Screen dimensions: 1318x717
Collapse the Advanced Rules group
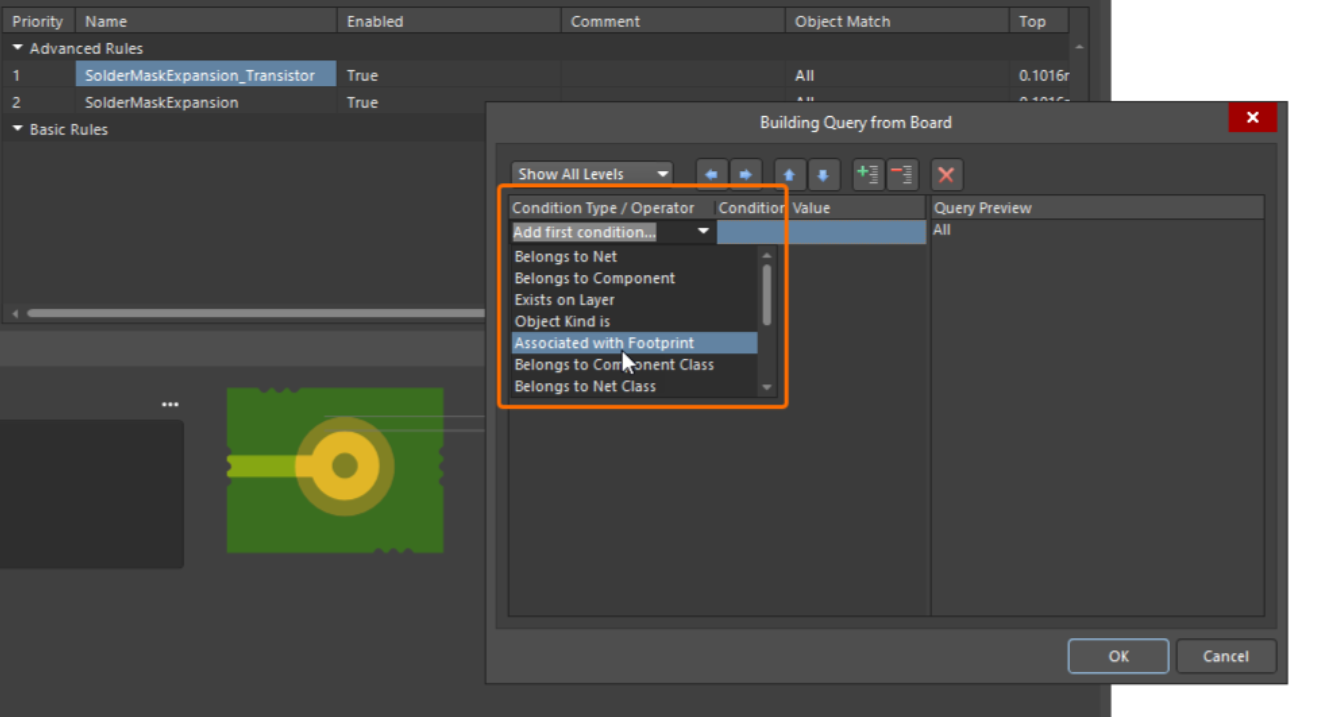pos(18,48)
